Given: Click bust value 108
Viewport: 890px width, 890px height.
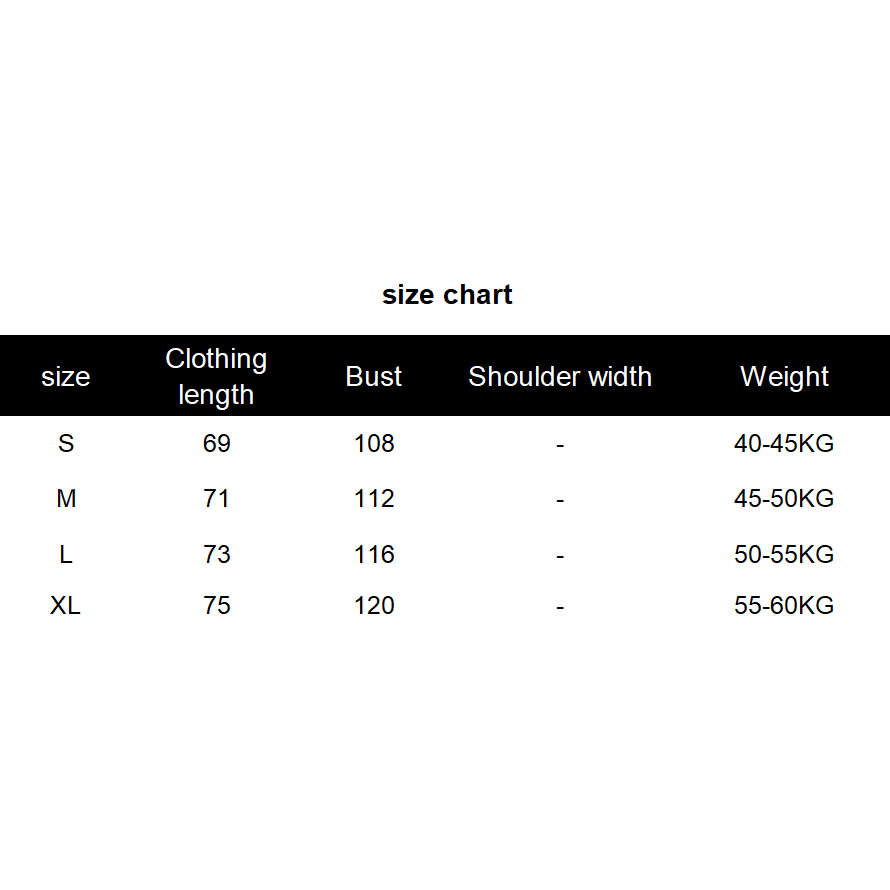Looking at the screenshot, I should 374,443.
